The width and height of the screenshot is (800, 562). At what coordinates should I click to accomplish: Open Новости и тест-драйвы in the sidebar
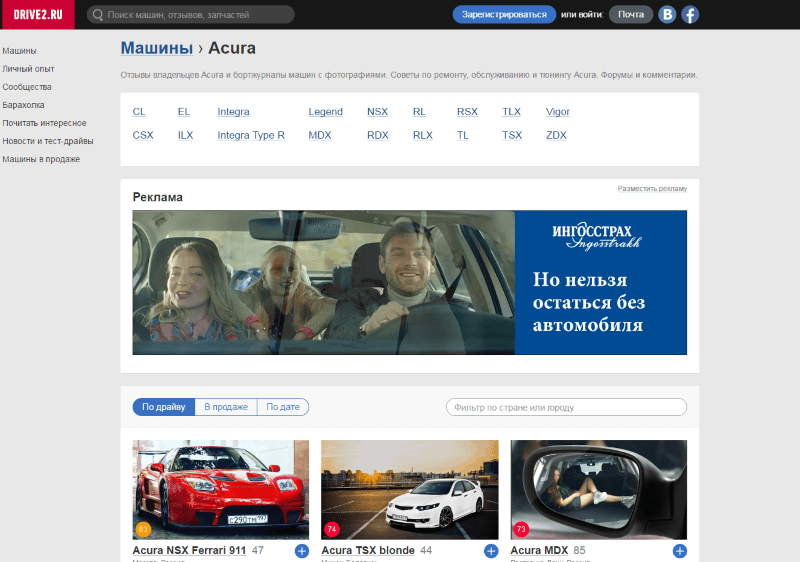pos(47,141)
